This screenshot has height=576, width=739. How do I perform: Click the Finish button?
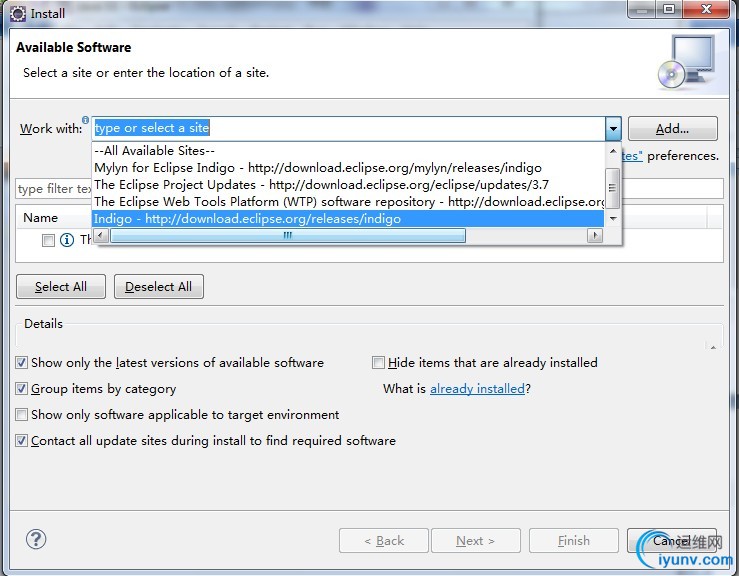tap(574, 541)
